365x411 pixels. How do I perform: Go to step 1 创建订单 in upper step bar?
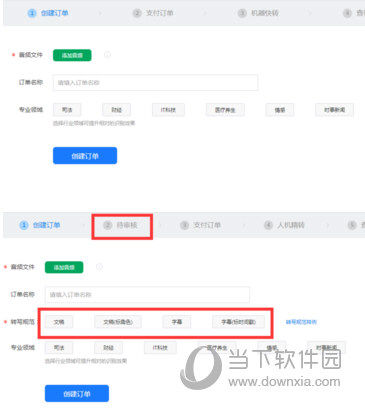point(48,13)
